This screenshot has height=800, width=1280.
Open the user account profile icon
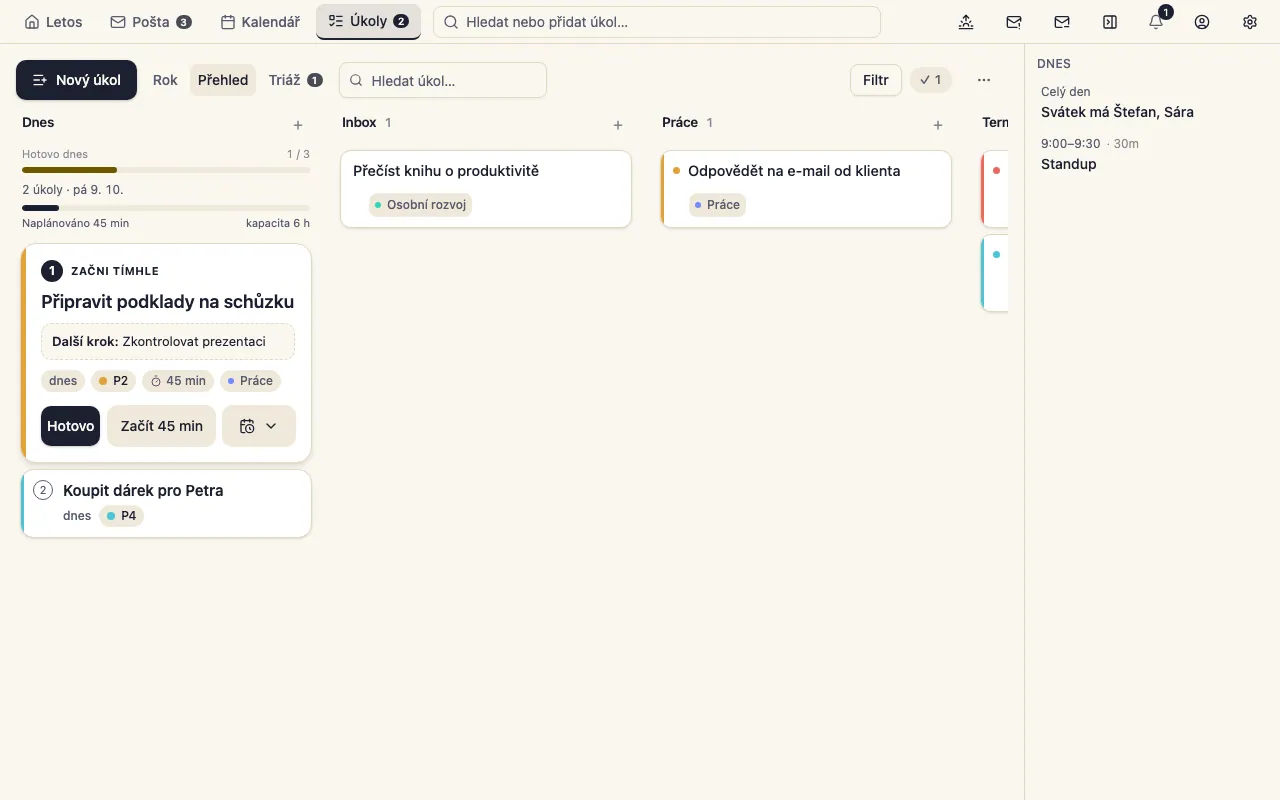(1202, 22)
